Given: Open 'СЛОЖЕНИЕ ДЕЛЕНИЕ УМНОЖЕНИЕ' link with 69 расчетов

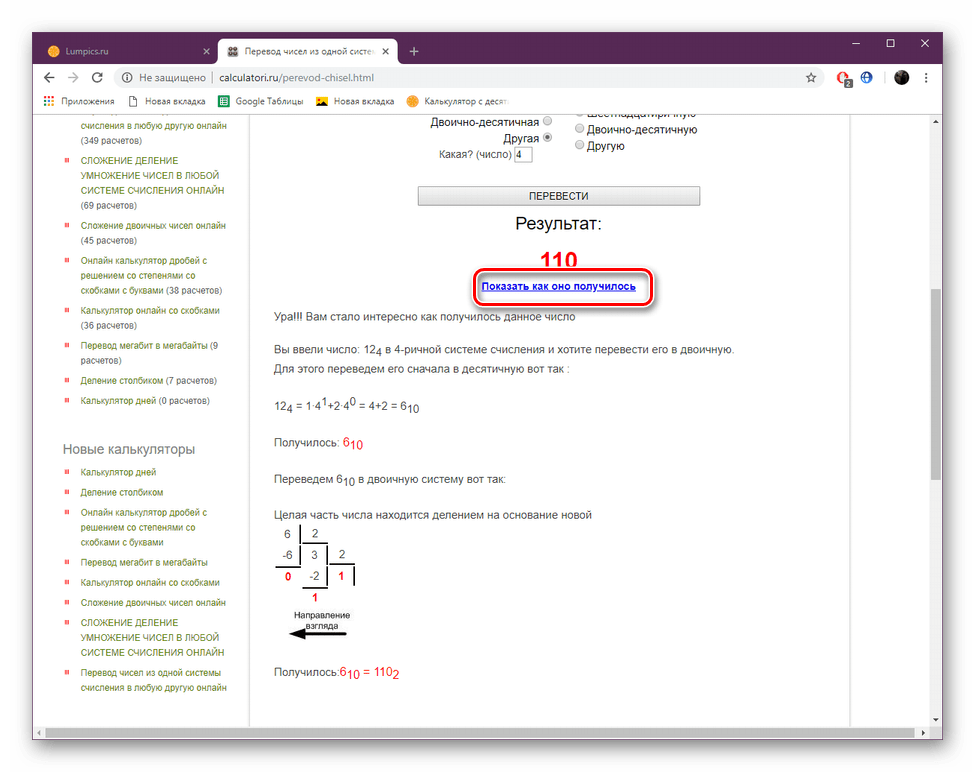Looking at the screenshot, I should [x=152, y=175].
